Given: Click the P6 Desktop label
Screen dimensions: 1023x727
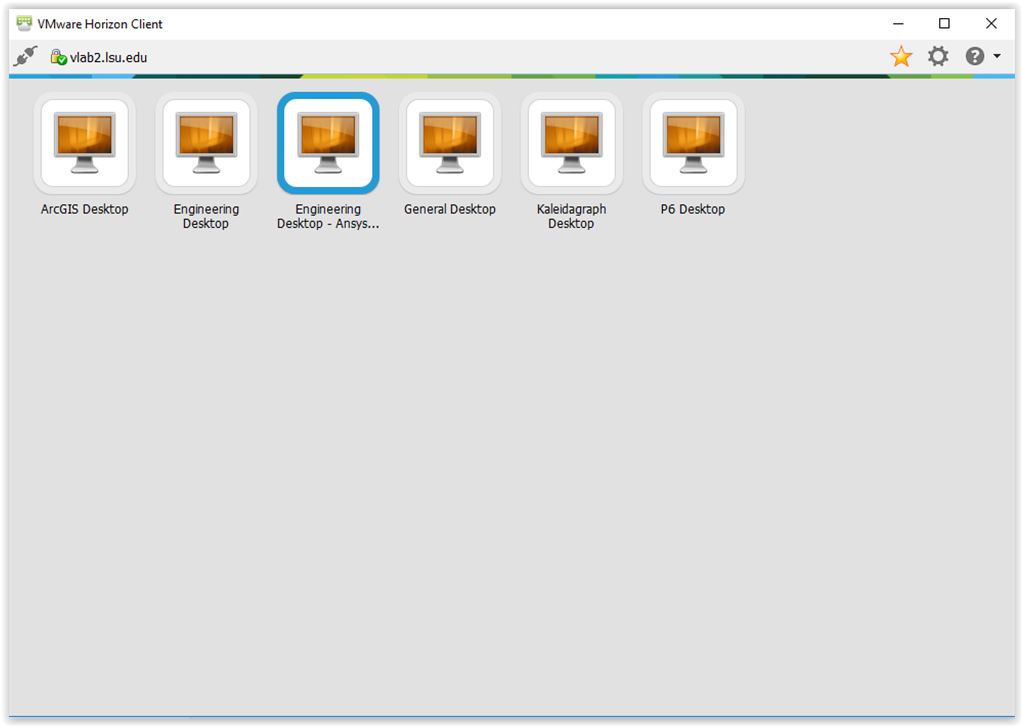Looking at the screenshot, I should pos(693,209).
